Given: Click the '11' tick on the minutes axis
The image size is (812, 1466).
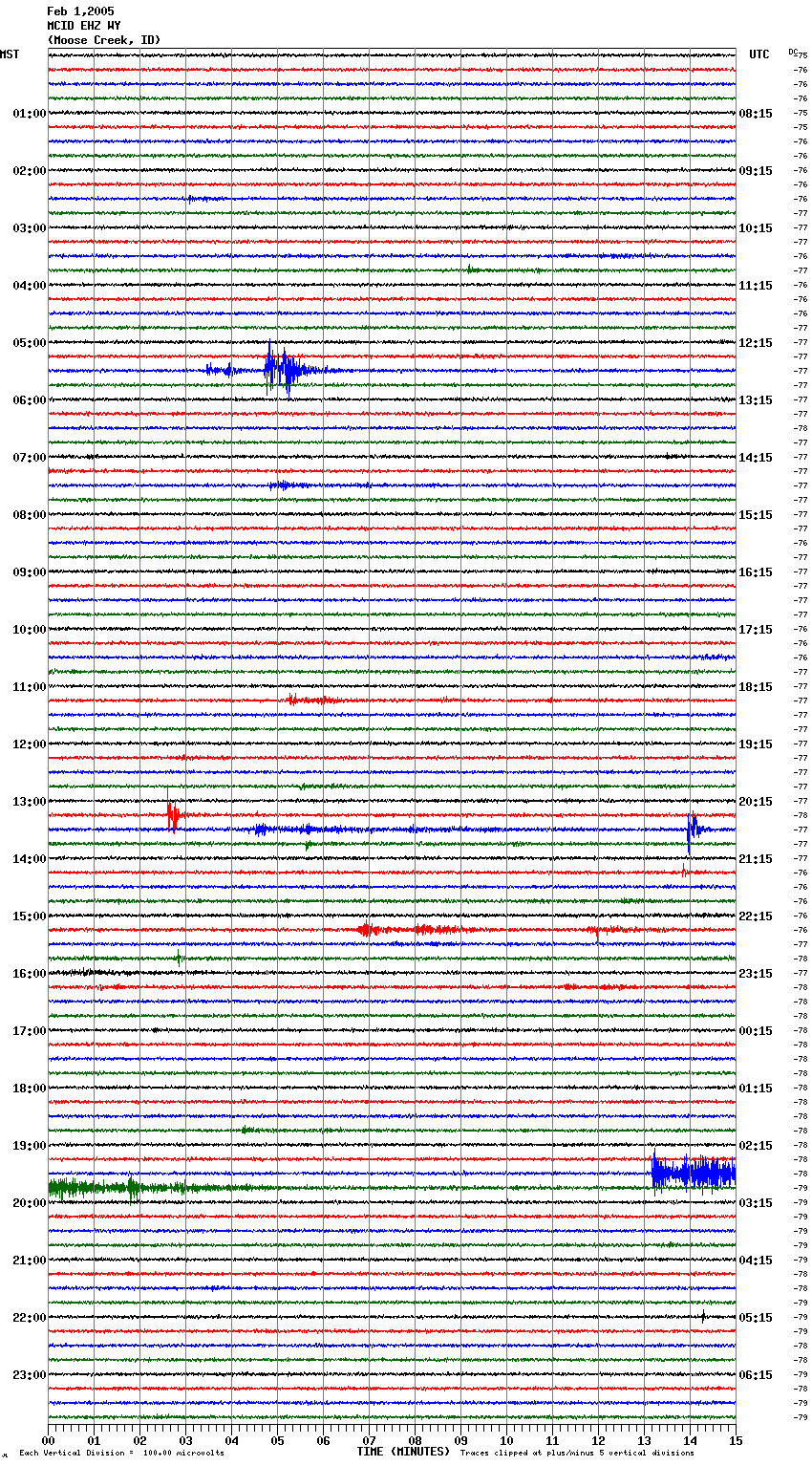Looking at the screenshot, I should tap(553, 1440).
